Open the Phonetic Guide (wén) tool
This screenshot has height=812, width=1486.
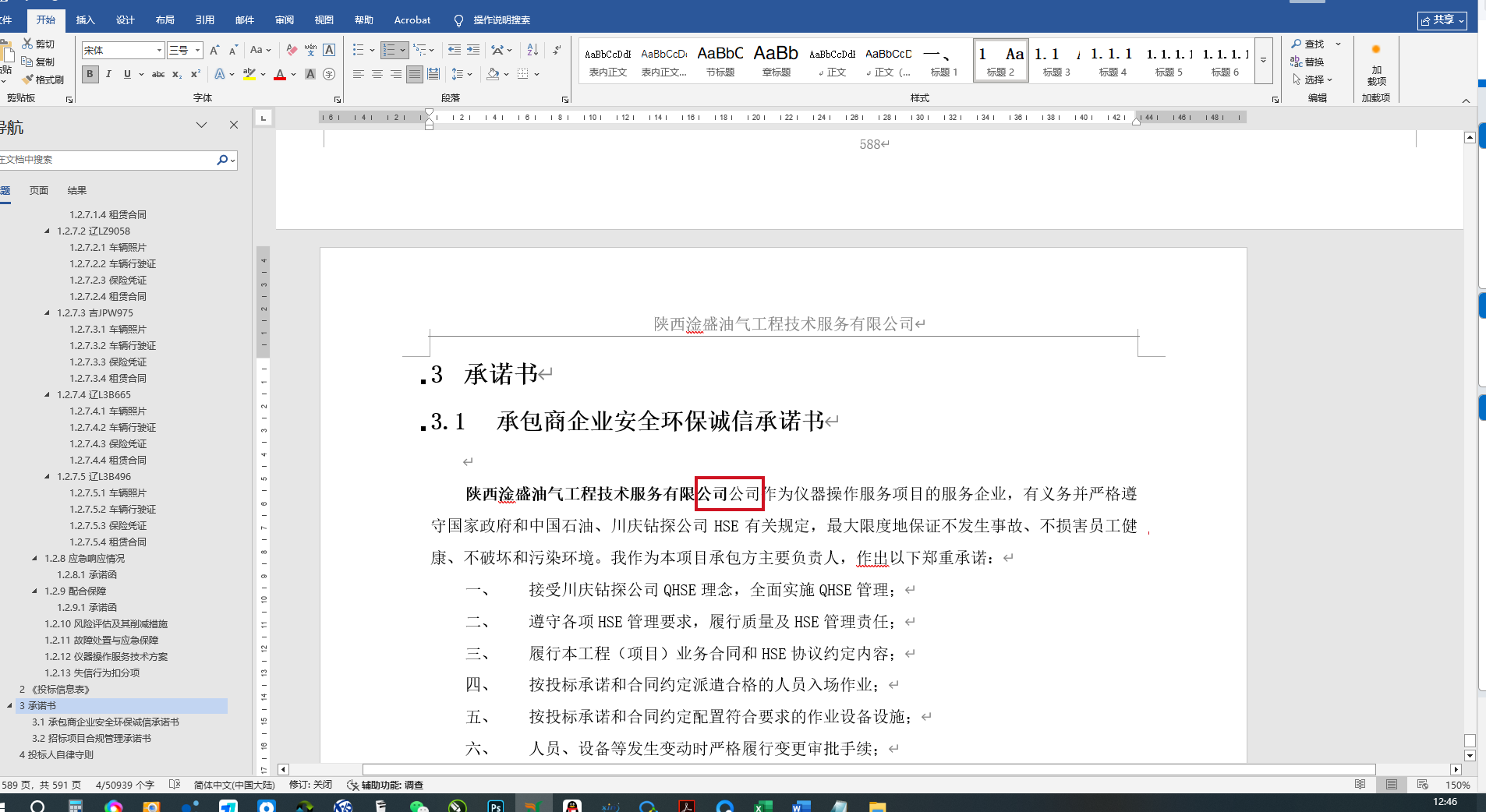(x=310, y=50)
